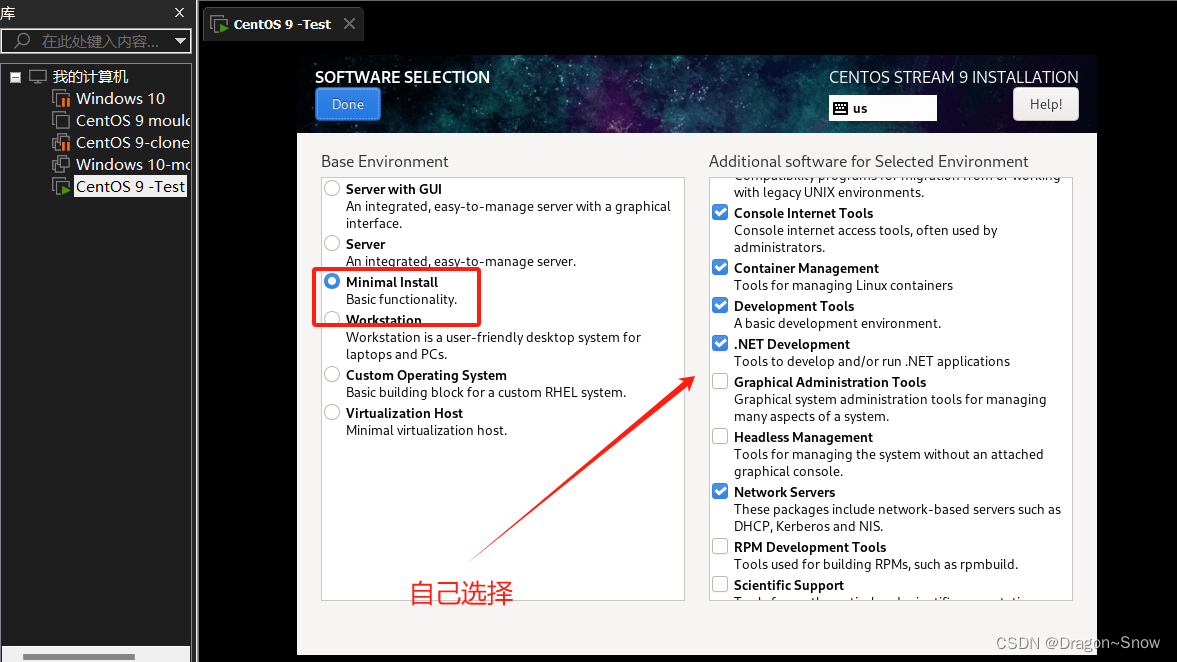
Task: Click the library search input field
Action: (96, 41)
